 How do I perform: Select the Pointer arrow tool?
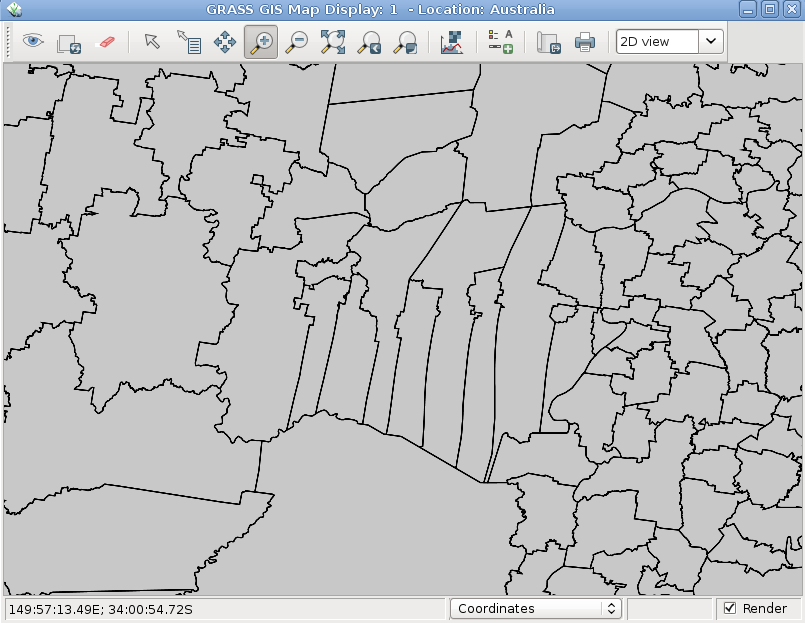[x=151, y=41]
